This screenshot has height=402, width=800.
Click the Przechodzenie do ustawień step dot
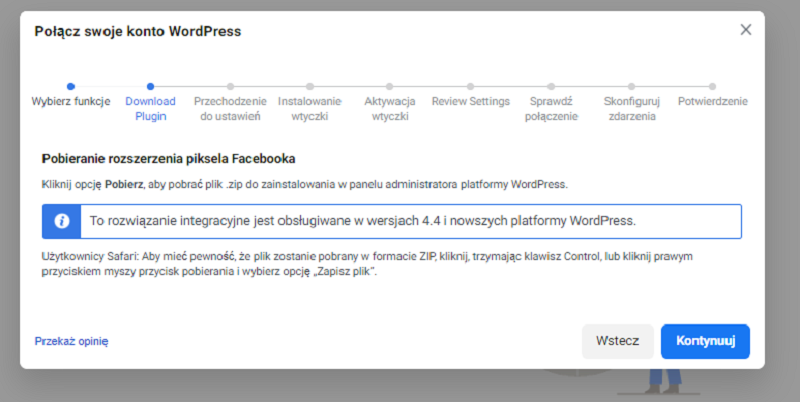230,86
